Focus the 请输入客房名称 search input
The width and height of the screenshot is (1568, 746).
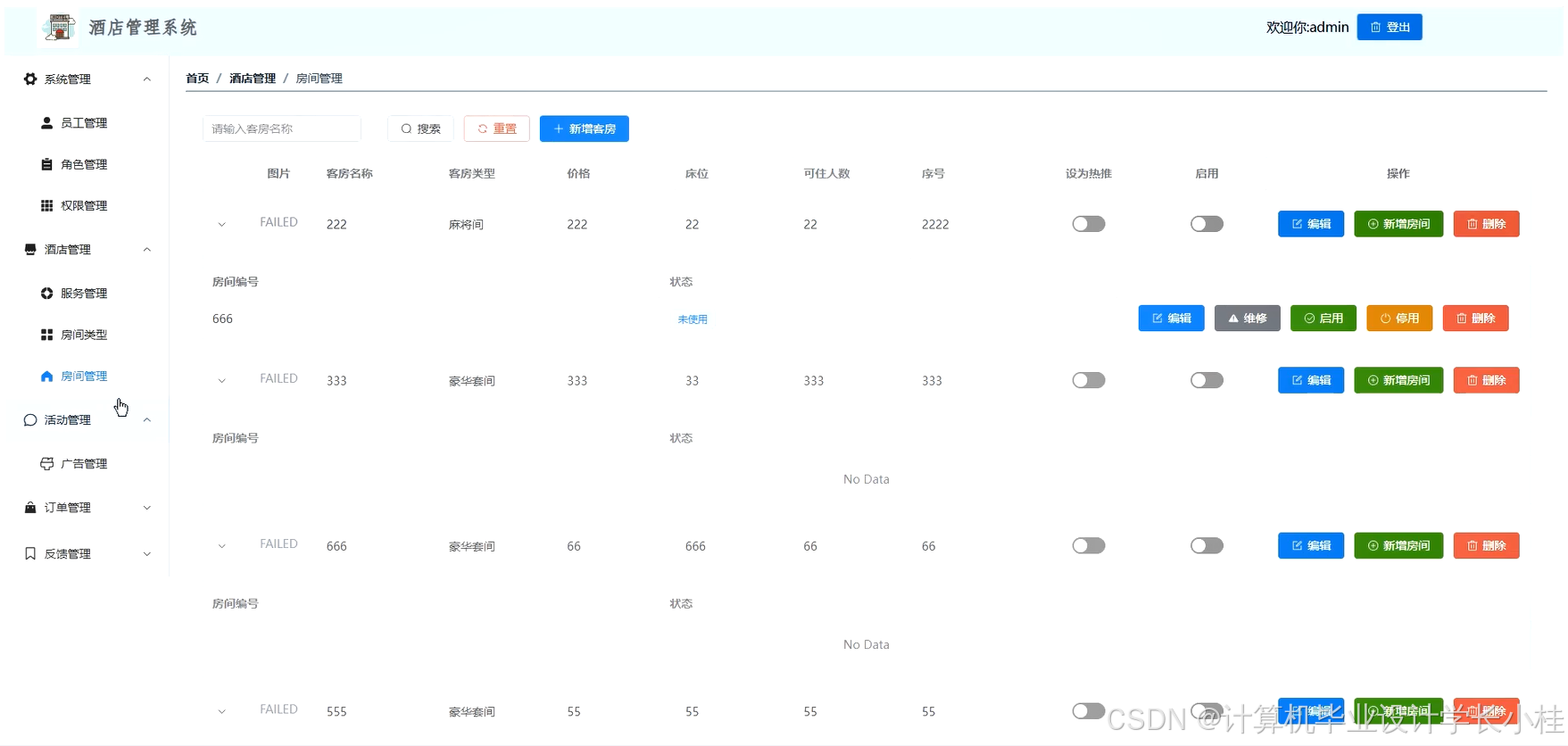coord(282,128)
